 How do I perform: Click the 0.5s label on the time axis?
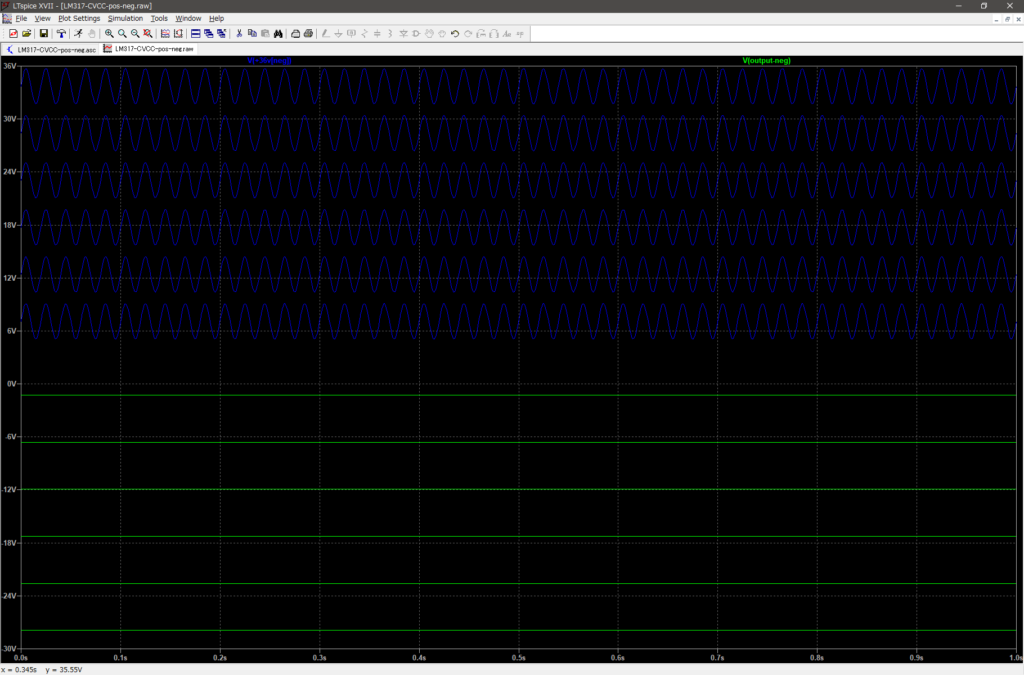tap(518, 658)
